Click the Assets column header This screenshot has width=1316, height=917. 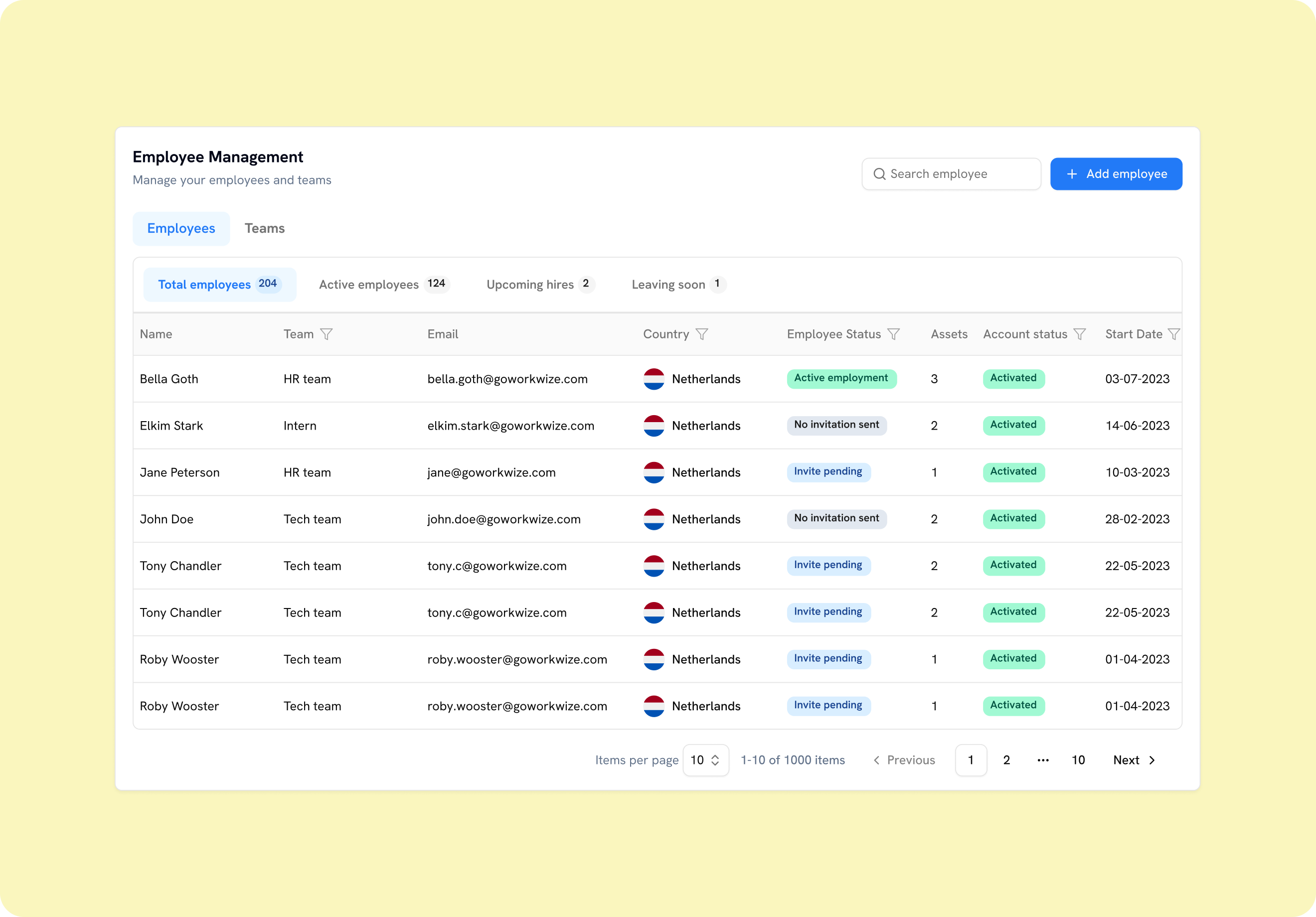949,334
